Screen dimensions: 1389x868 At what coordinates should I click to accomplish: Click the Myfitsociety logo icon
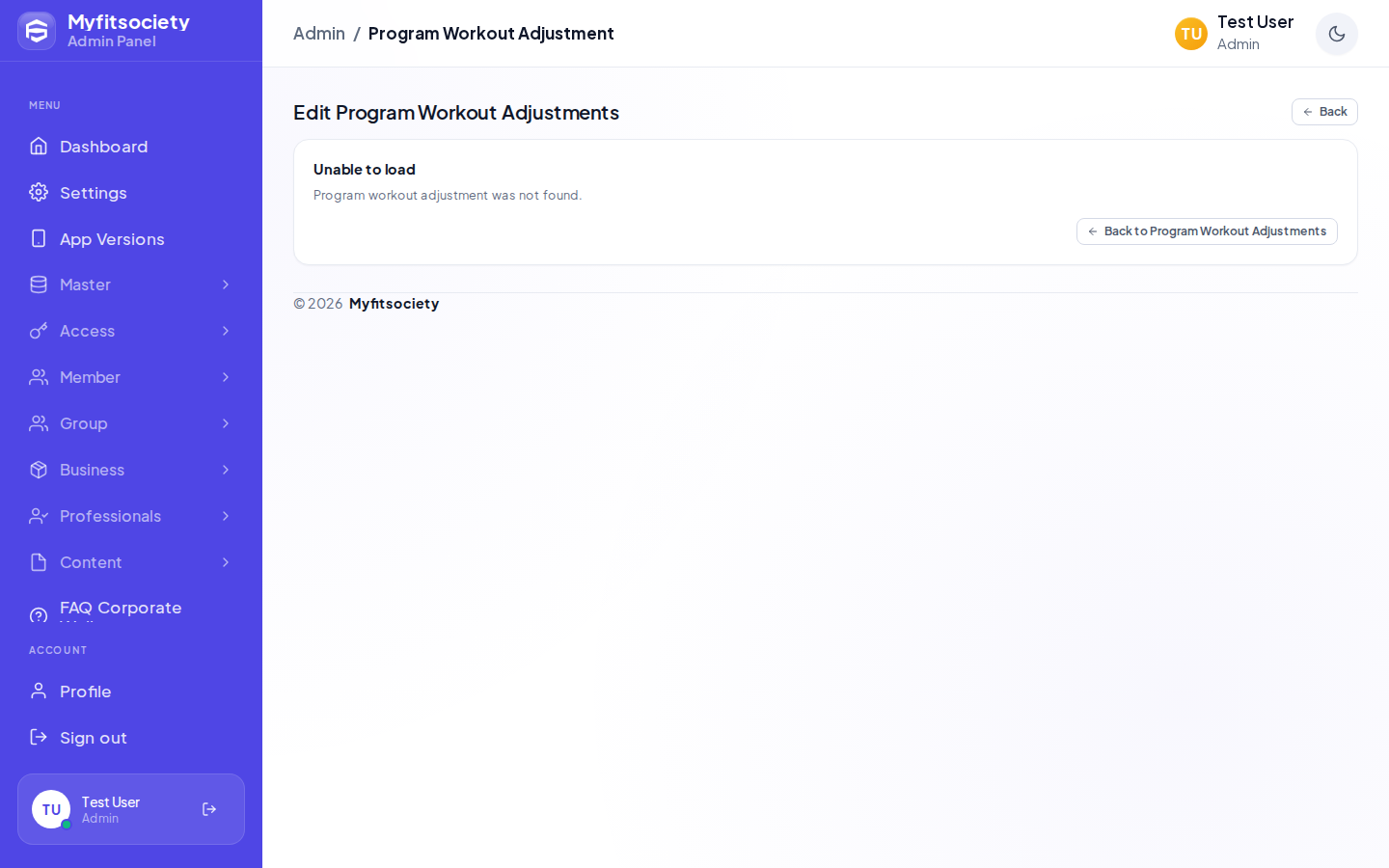37,31
